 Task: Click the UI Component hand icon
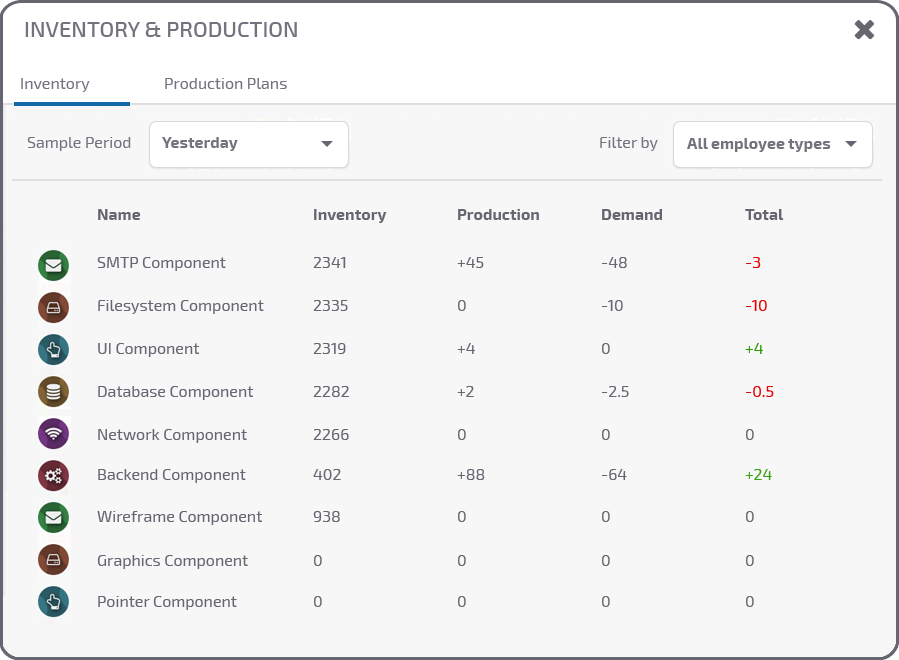(53, 349)
